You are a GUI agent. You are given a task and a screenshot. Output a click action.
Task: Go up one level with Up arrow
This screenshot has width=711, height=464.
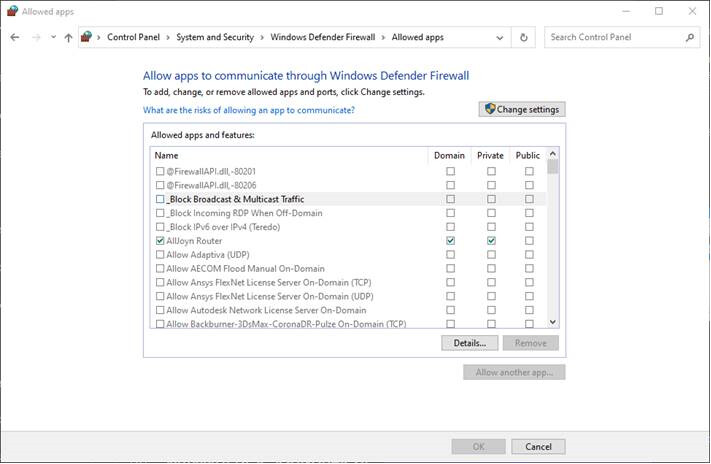coord(68,37)
